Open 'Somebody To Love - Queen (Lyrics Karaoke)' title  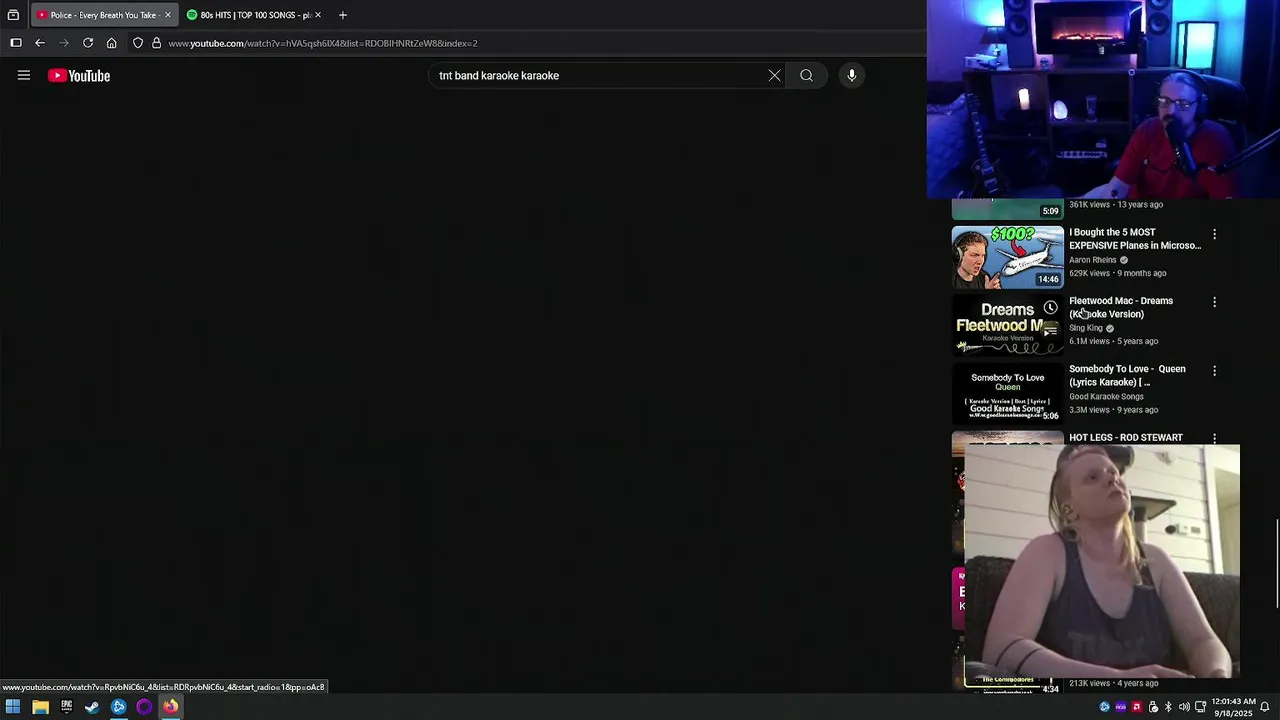pyautogui.click(x=1127, y=375)
